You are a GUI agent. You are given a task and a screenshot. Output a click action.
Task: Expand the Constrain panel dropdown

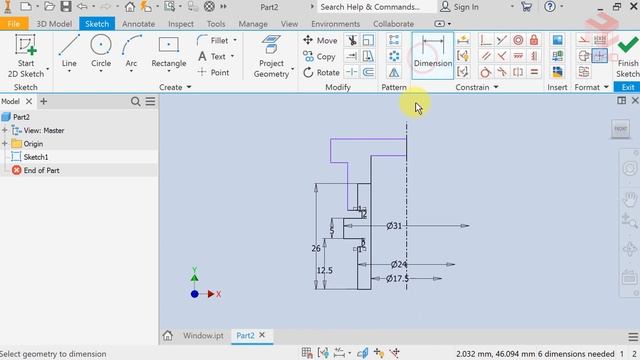point(496,87)
